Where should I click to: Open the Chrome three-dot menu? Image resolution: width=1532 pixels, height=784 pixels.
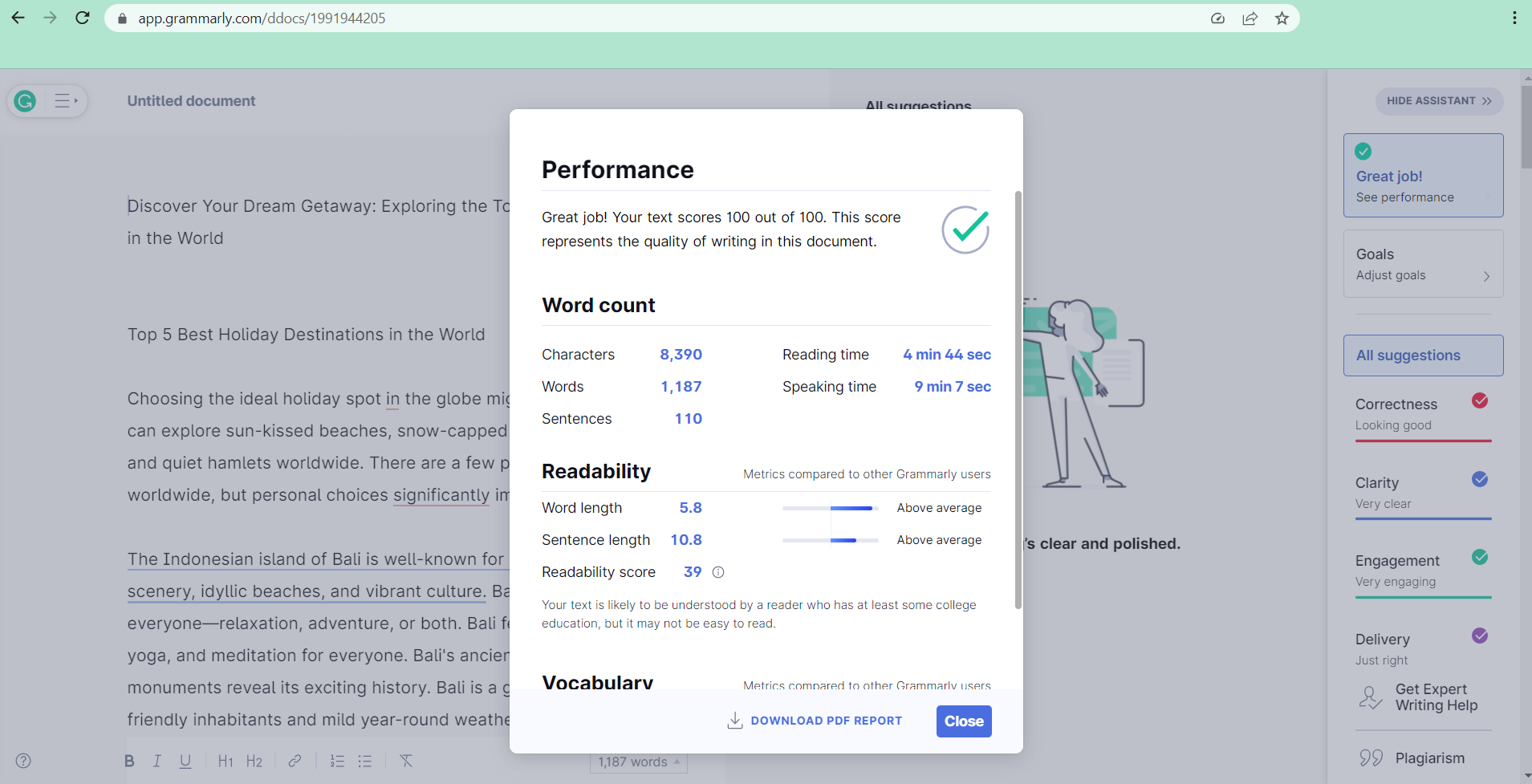(x=1514, y=18)
